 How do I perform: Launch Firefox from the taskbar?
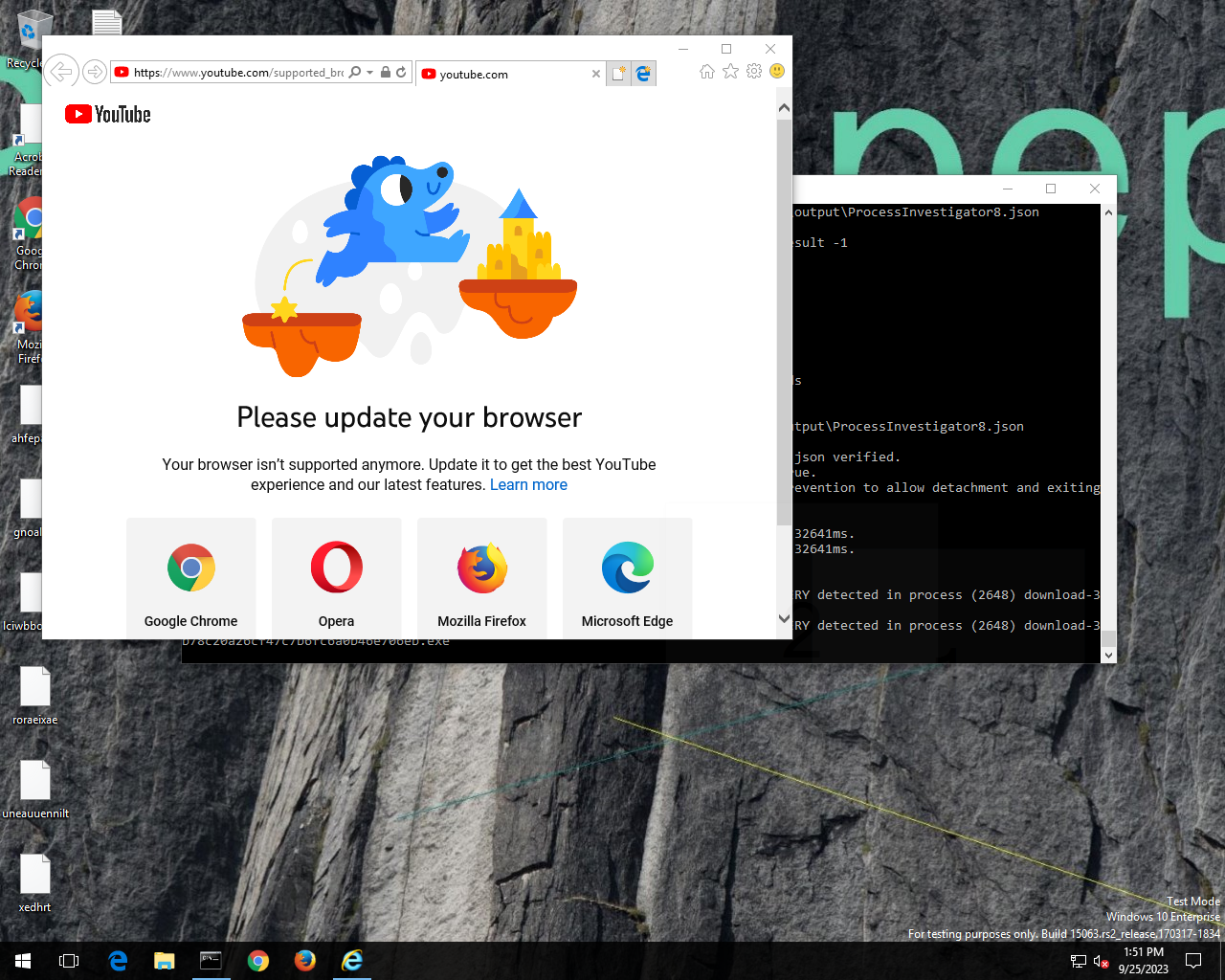click(x=305, y=961)
